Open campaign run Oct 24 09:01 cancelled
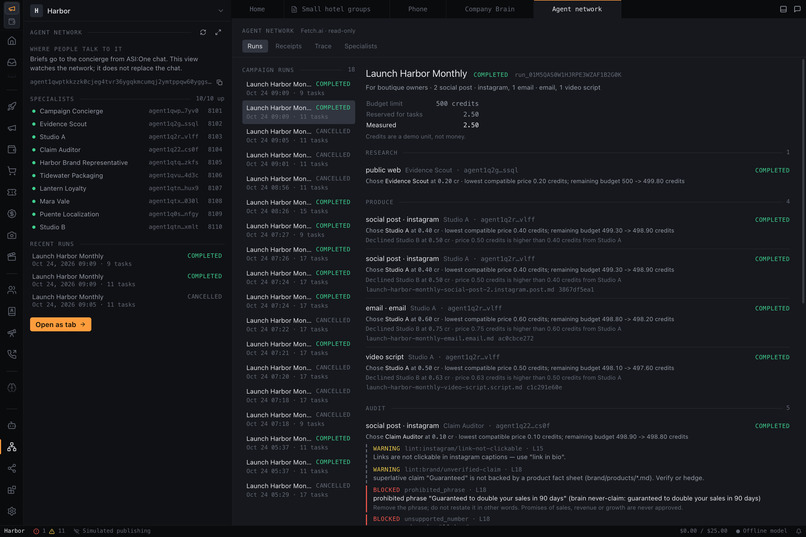The height and width of the screenshot is (537, 806). [x=298, y=159]
